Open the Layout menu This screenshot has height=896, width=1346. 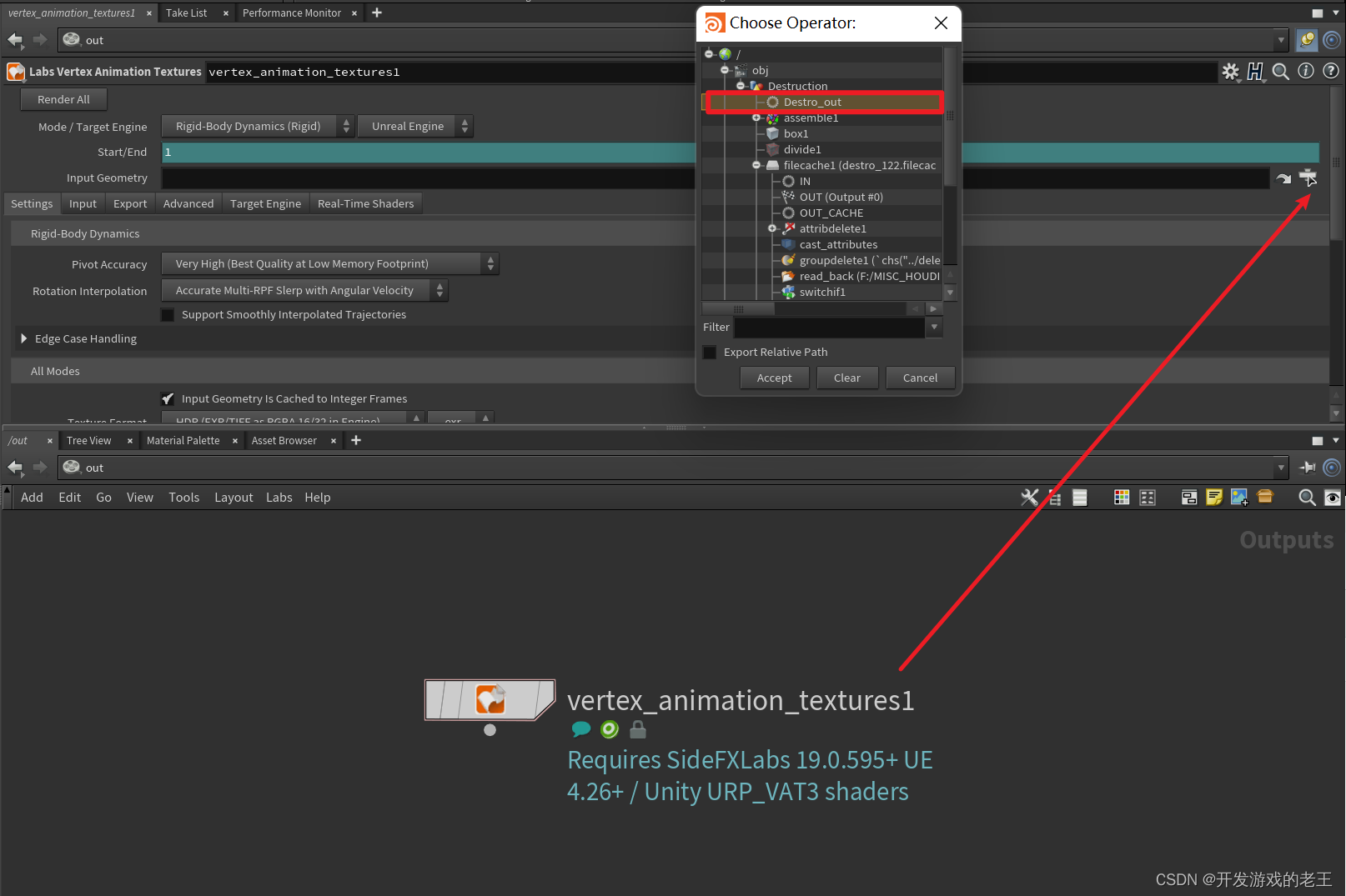[x=234, y=498]
